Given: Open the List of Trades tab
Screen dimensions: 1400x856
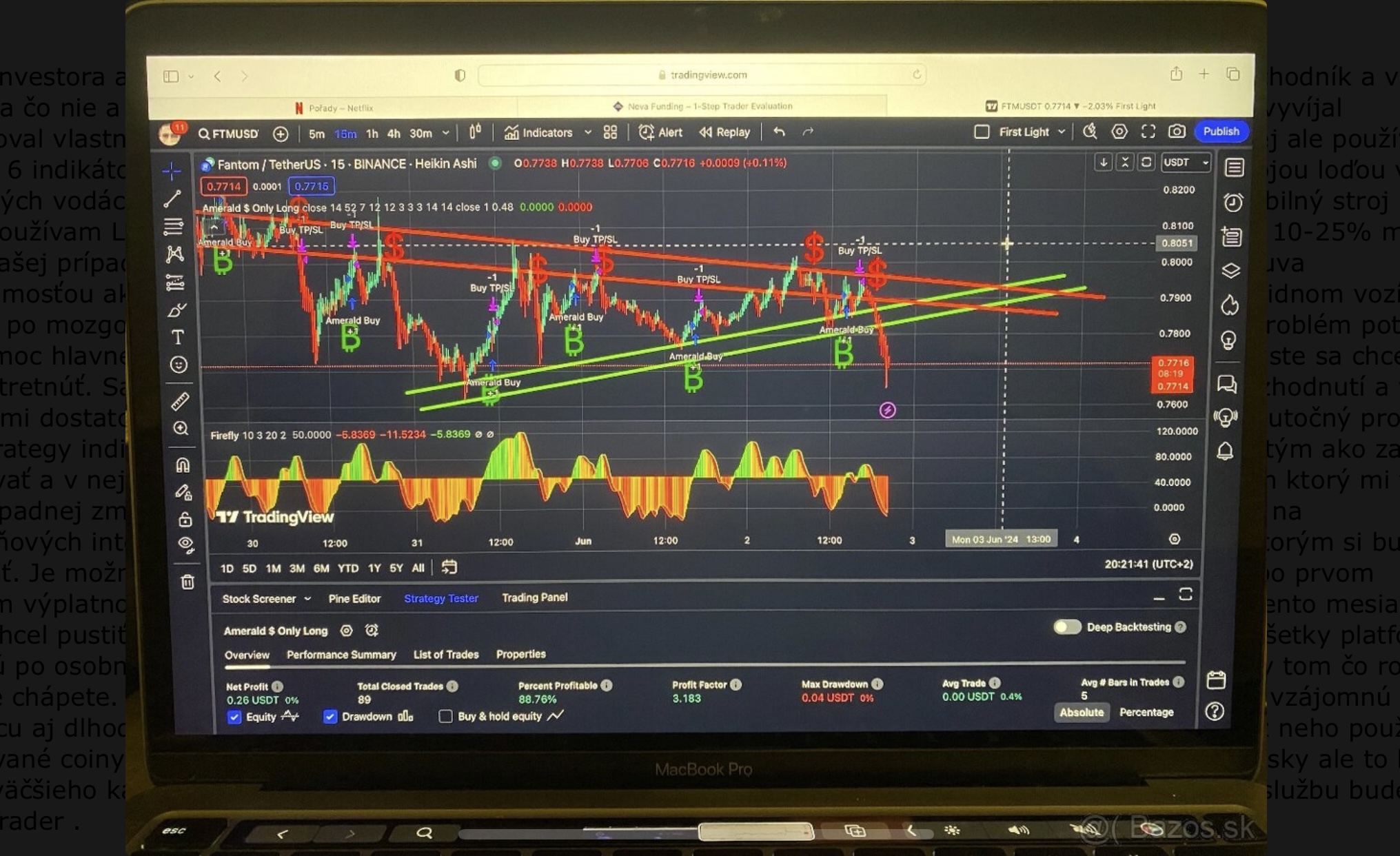Looking at the screenshot, I should pos(445,654).
